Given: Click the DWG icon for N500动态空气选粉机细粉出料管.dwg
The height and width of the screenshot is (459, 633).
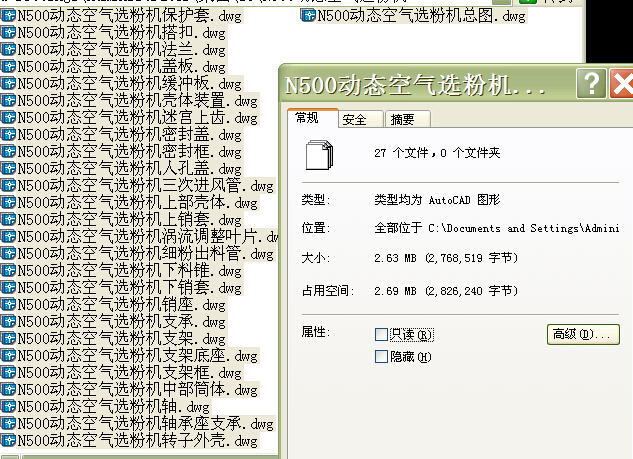Looking at the screenshot, I should click(8, 253).
